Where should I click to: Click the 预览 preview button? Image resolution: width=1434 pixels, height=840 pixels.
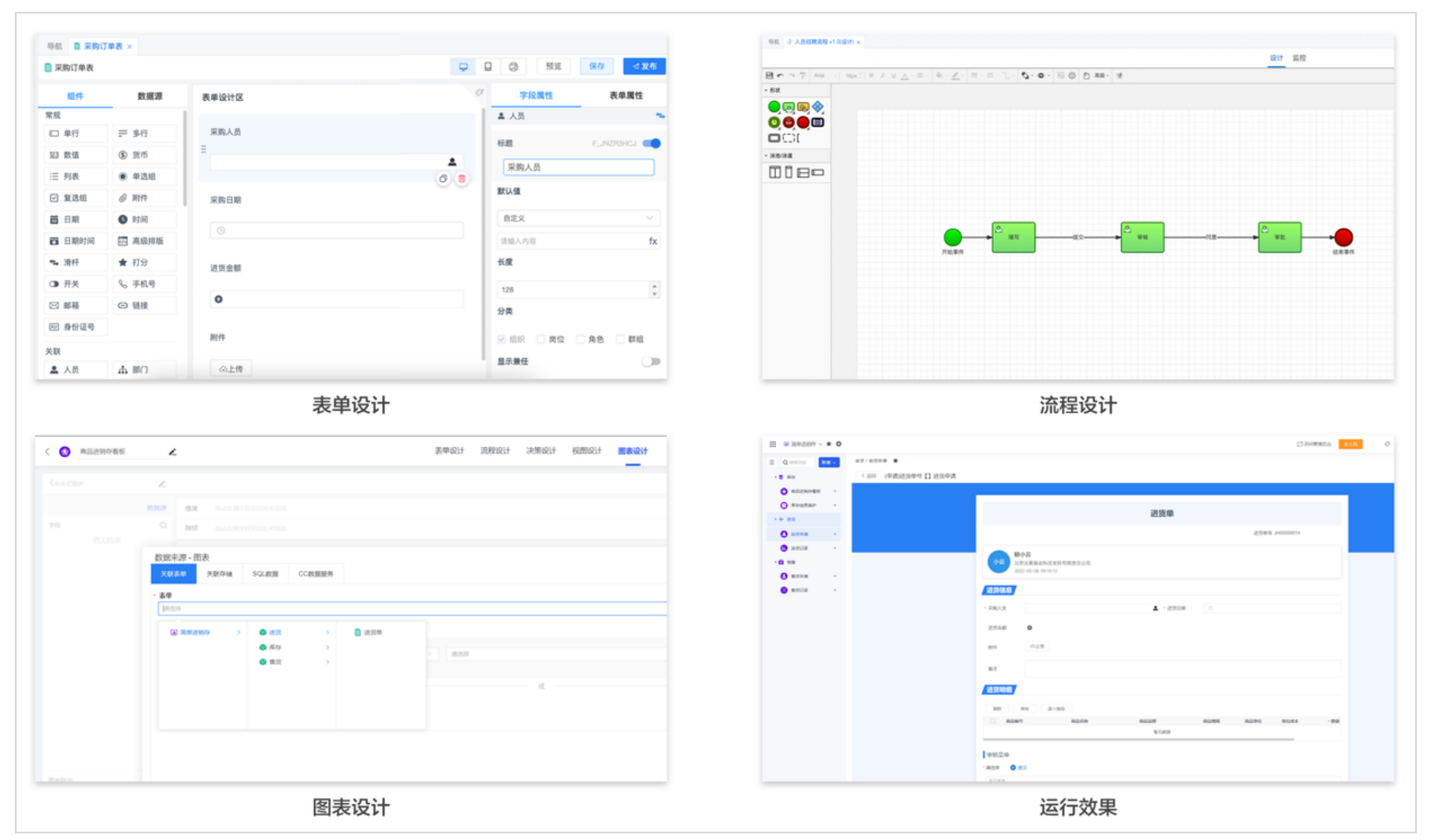click(553, 66)
